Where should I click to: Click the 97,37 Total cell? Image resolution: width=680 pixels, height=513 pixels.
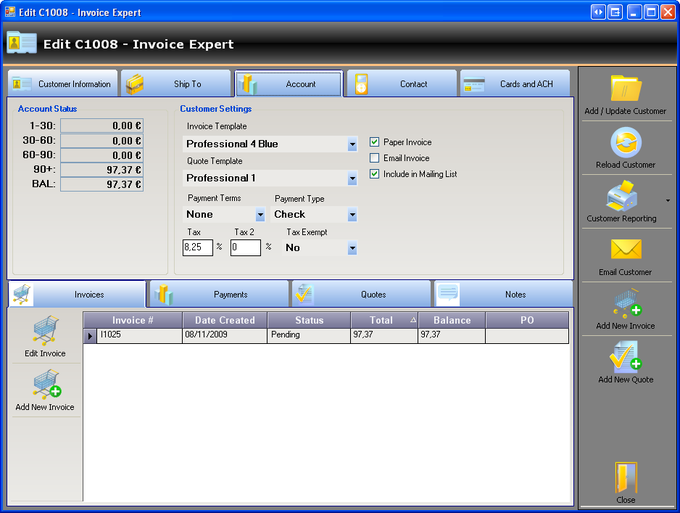pyautogui.click(x=384, y=336)
